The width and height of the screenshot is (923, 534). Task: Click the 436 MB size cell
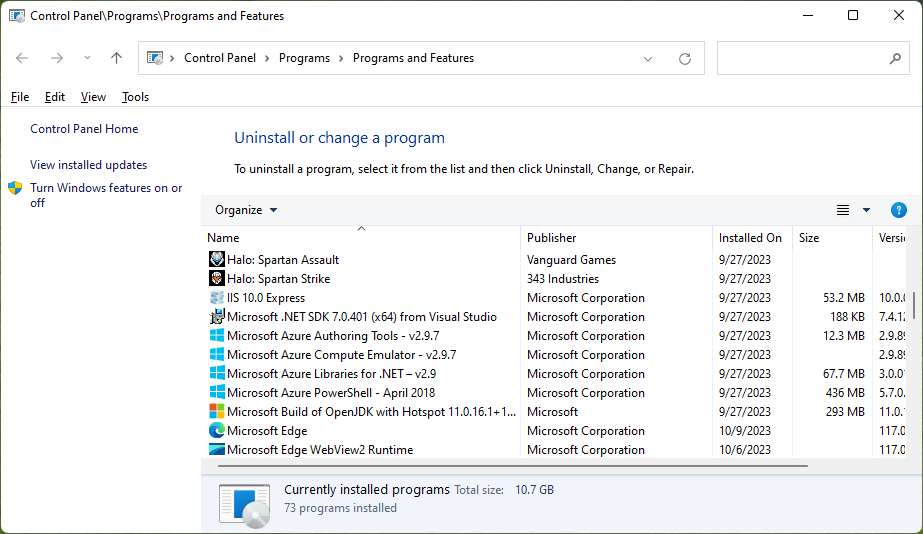[845, 393]
